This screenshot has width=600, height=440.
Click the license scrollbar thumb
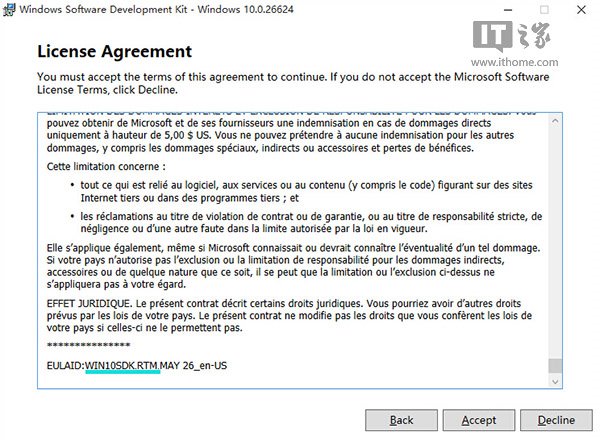point(555,366)
